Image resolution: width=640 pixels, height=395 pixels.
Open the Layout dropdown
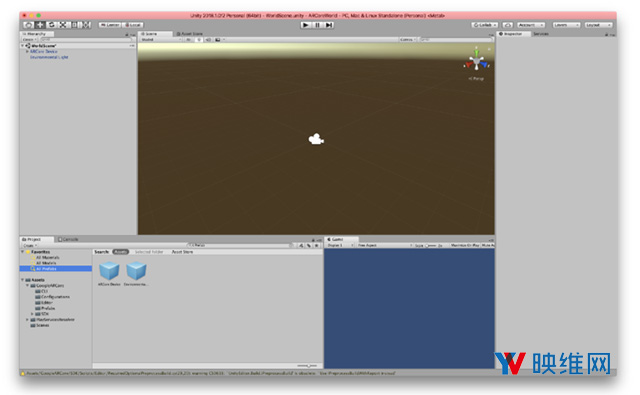[x=598, y=25]
